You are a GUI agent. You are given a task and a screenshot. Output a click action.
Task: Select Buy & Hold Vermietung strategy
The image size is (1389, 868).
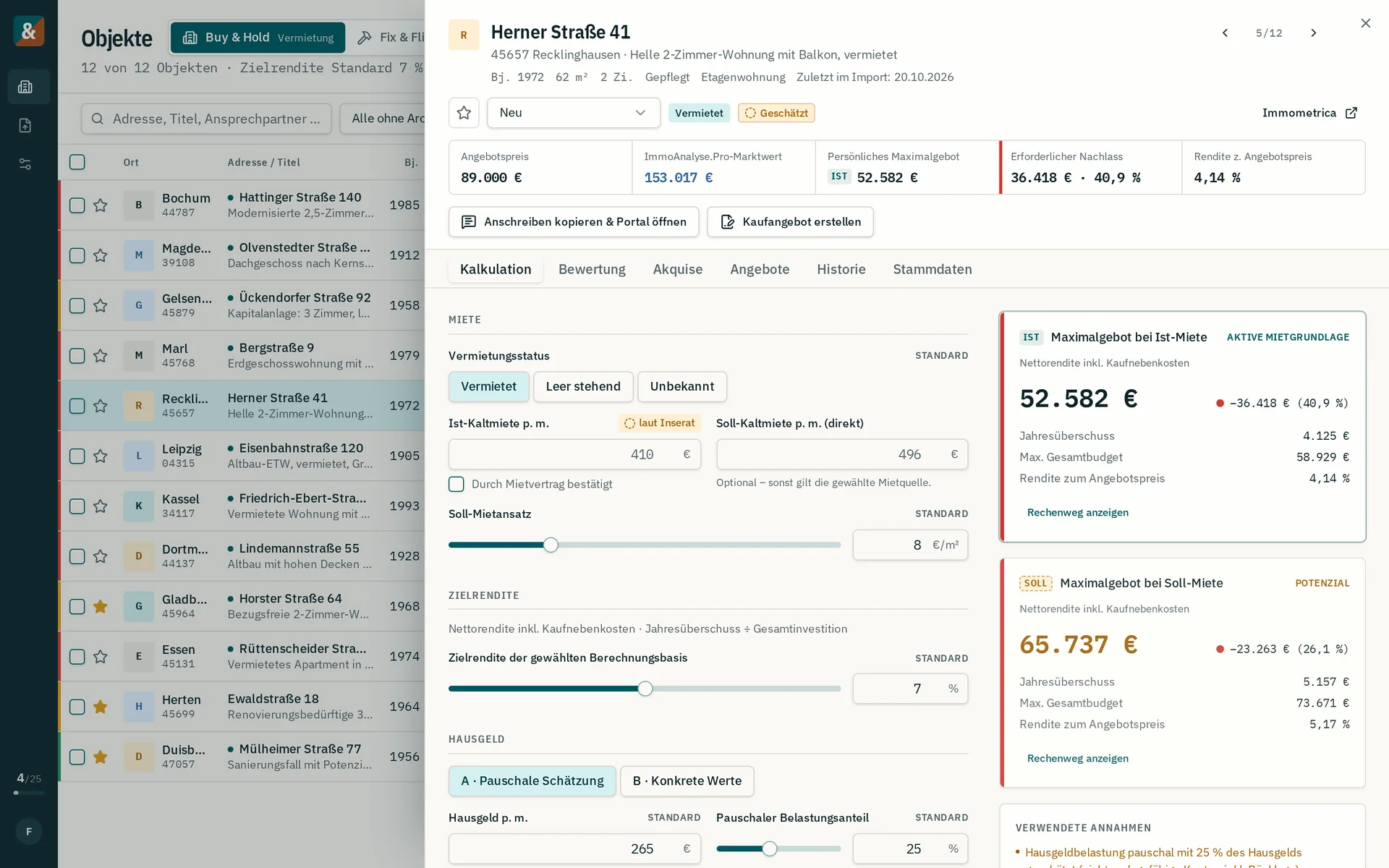click(x=258, y=38)
